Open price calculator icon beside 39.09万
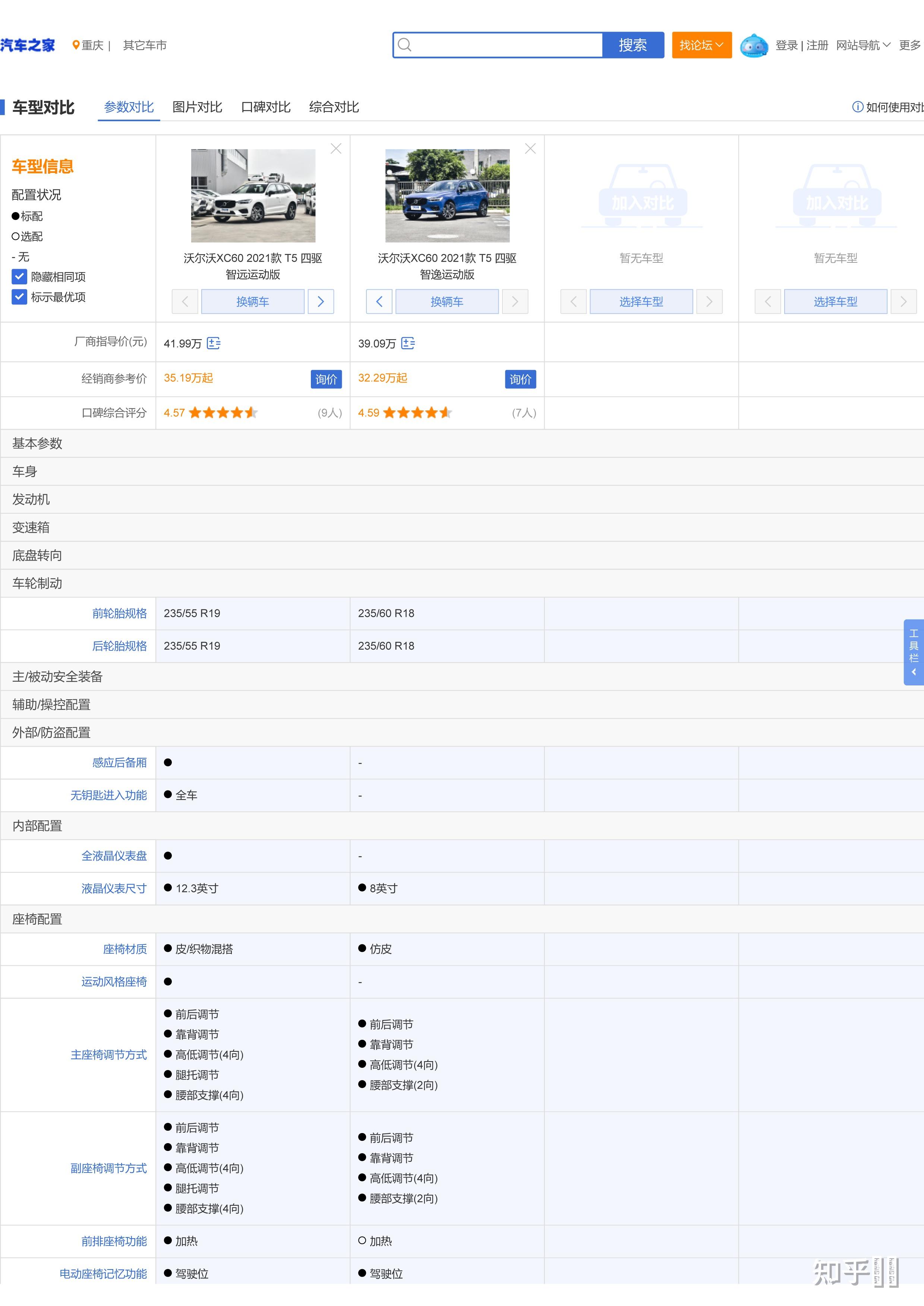This screenshot has width=924, height=1306. pos(408,343)
